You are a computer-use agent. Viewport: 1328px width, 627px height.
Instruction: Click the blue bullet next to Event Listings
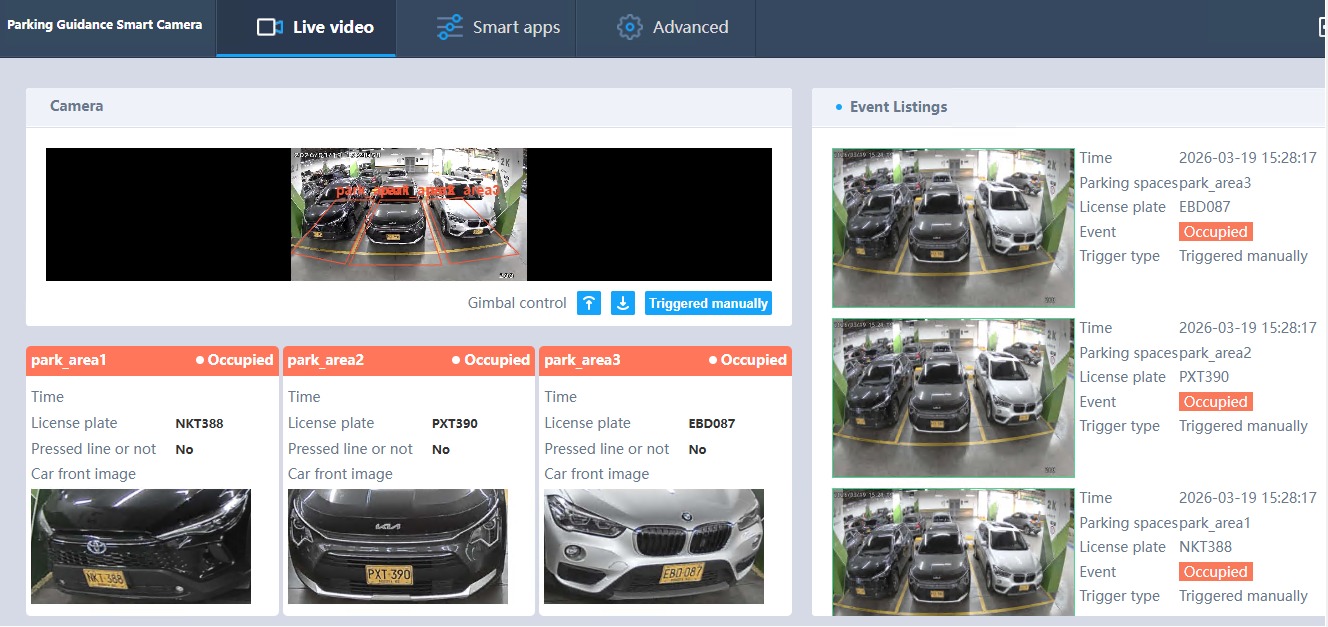tap(838, 107)
